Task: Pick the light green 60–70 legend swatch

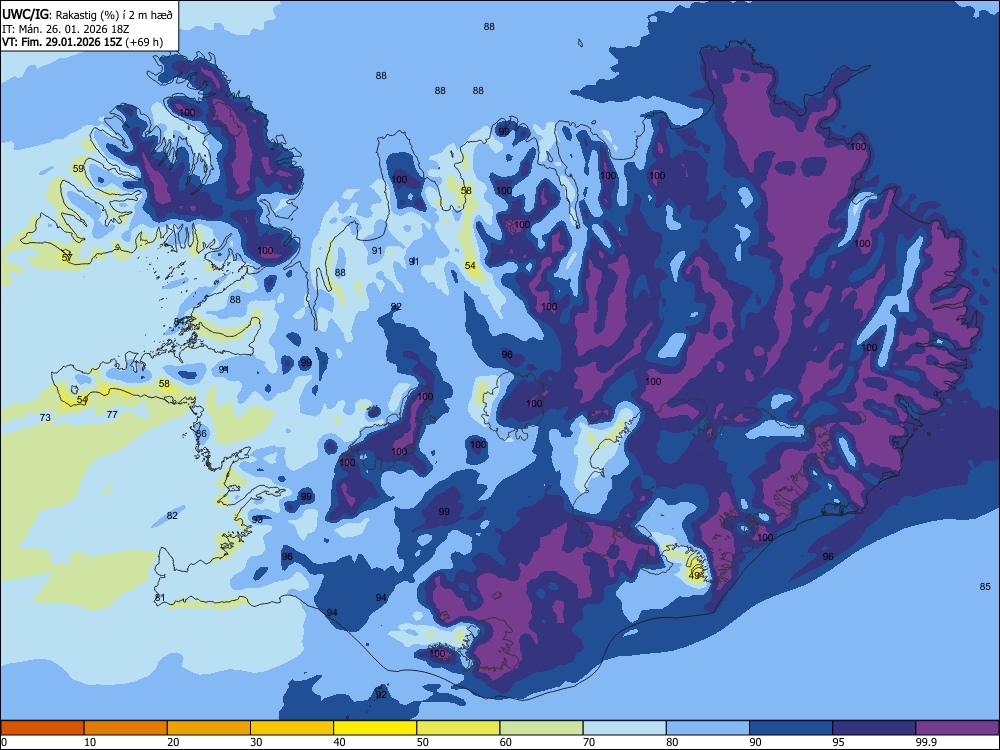Action: click(x=541, y=728)
